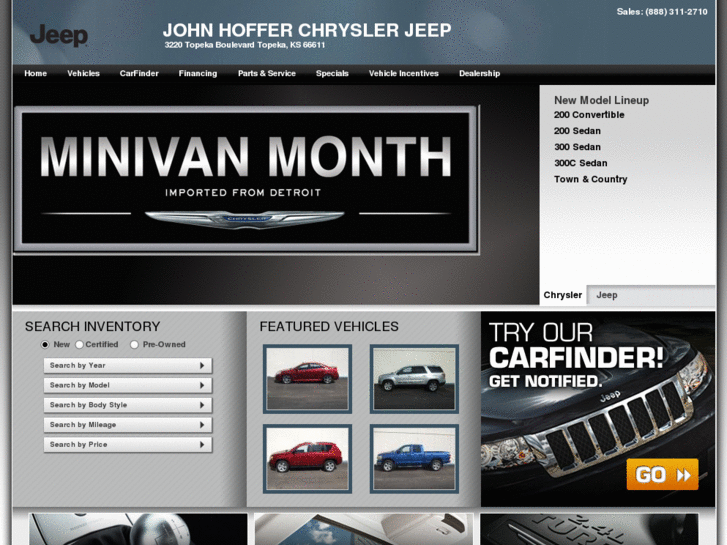The height and width of the screenshot is (545, 727).
Task: Click the sales phone number (888) 311-2710
Action: click(x=676, y=12)
